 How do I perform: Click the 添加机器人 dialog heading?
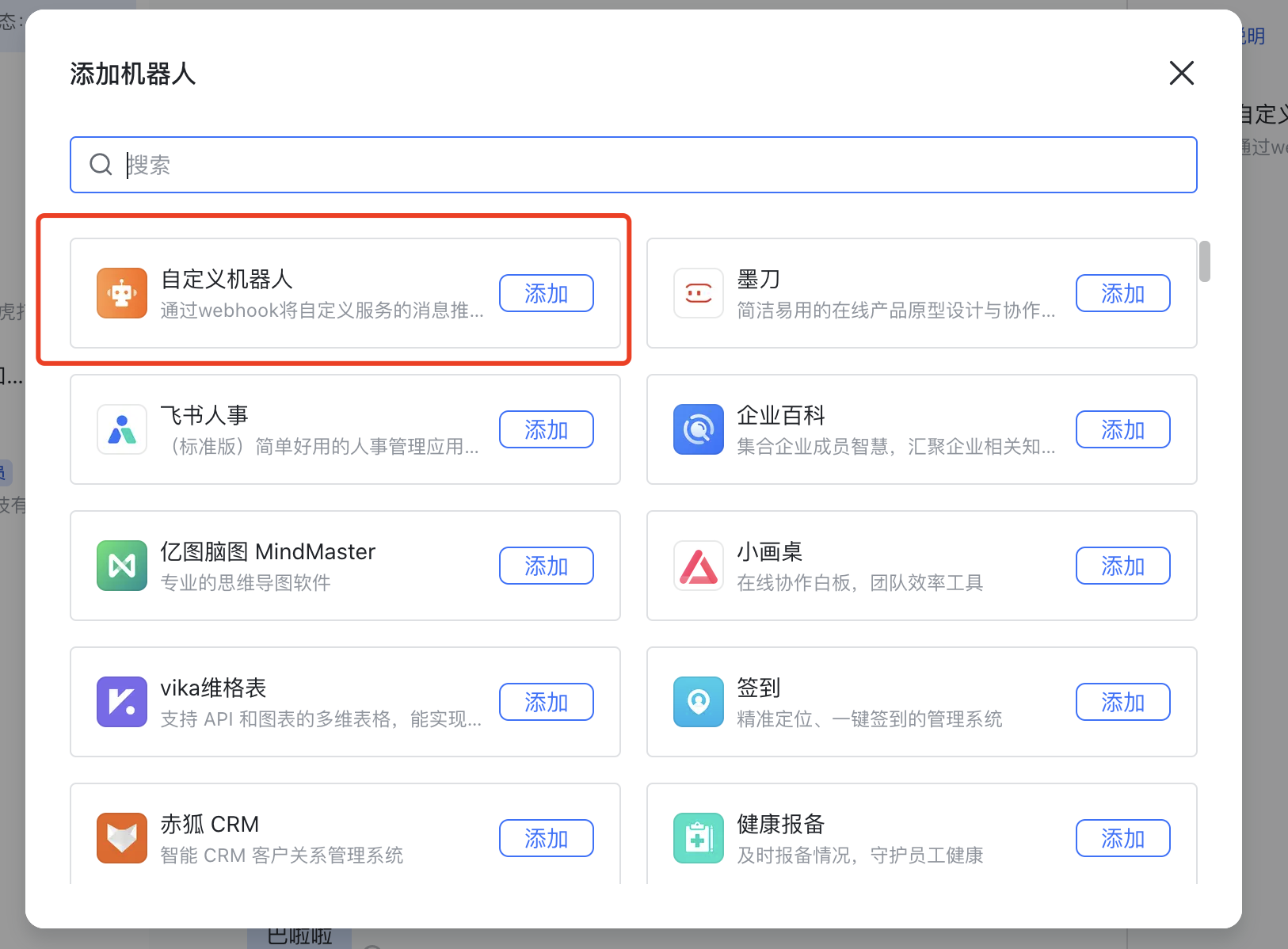[133, 74]
